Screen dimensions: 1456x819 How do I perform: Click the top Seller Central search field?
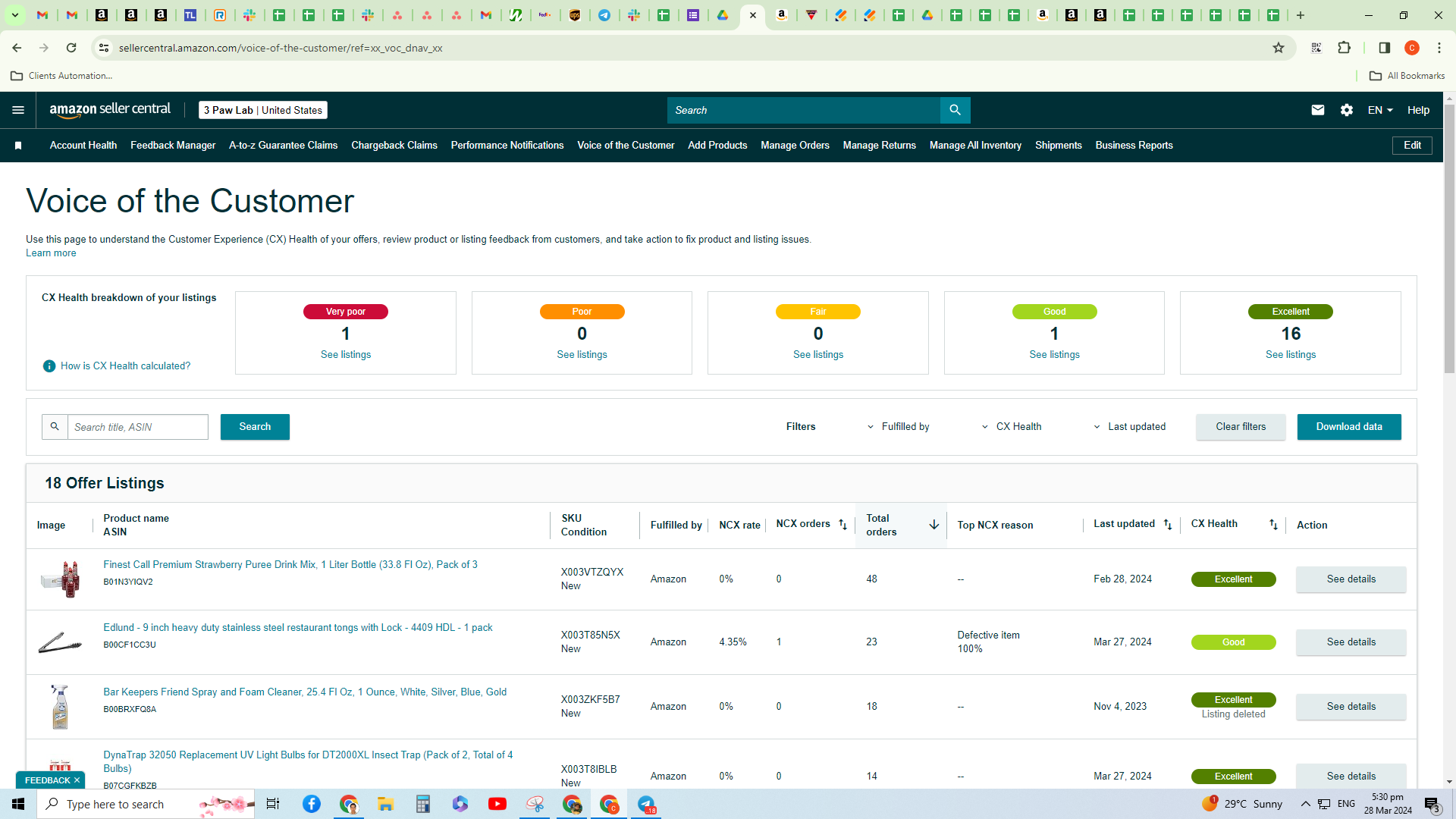[x=804, y=110]
